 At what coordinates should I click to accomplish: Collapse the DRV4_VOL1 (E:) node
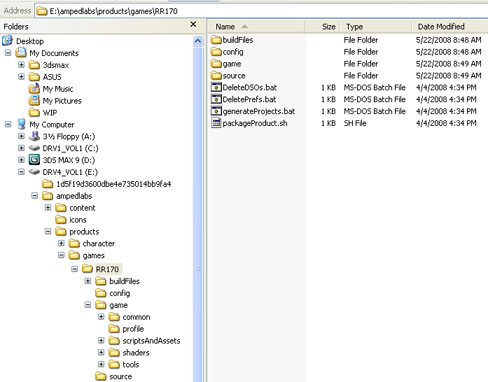click(21, 172)
